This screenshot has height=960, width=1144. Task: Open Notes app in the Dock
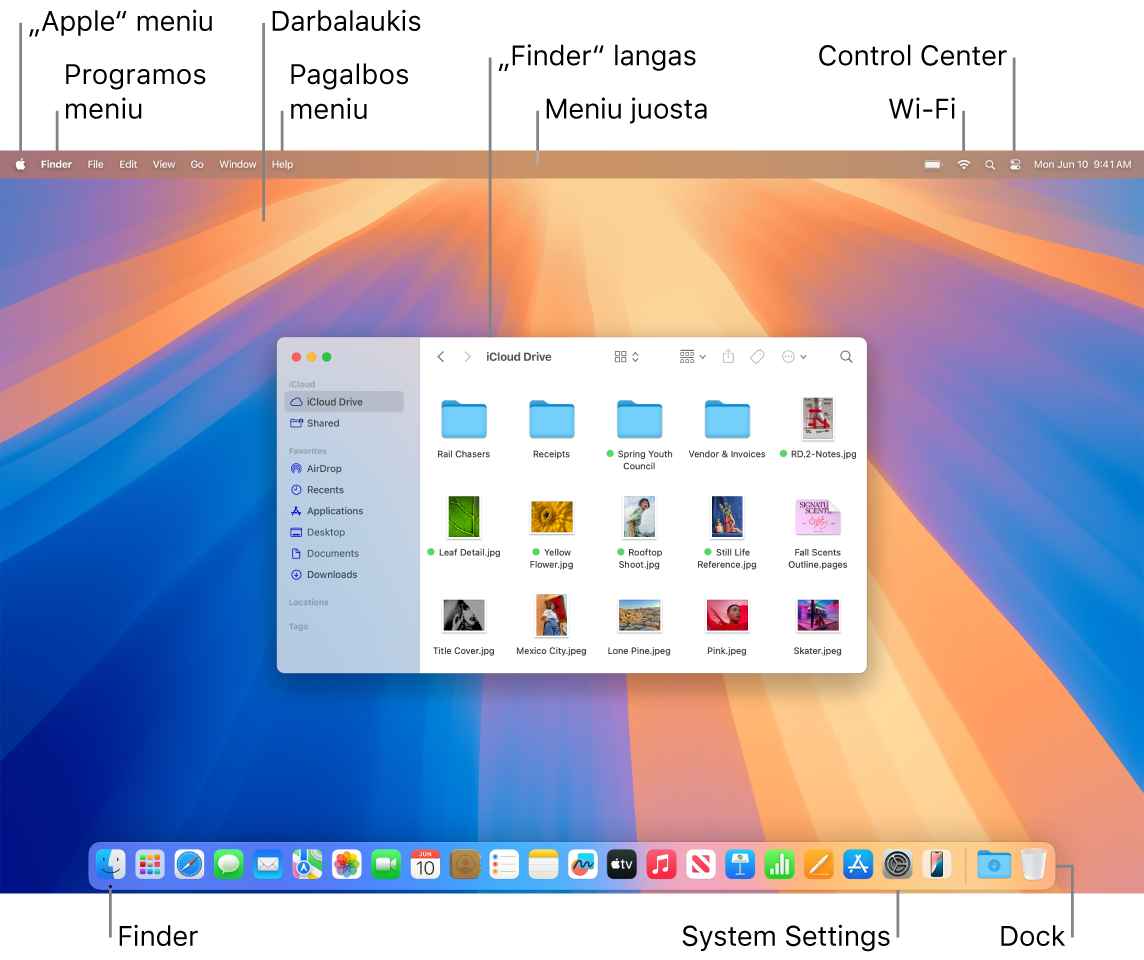click(x=544, y=865)
